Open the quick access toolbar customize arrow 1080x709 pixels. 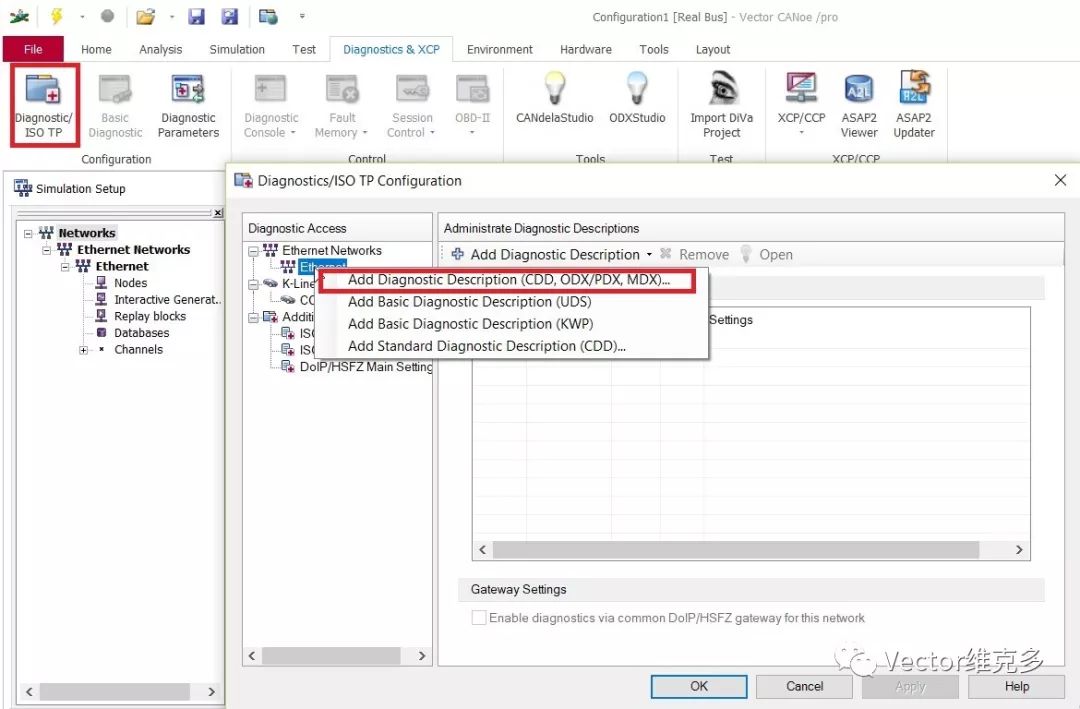[302, 16]
